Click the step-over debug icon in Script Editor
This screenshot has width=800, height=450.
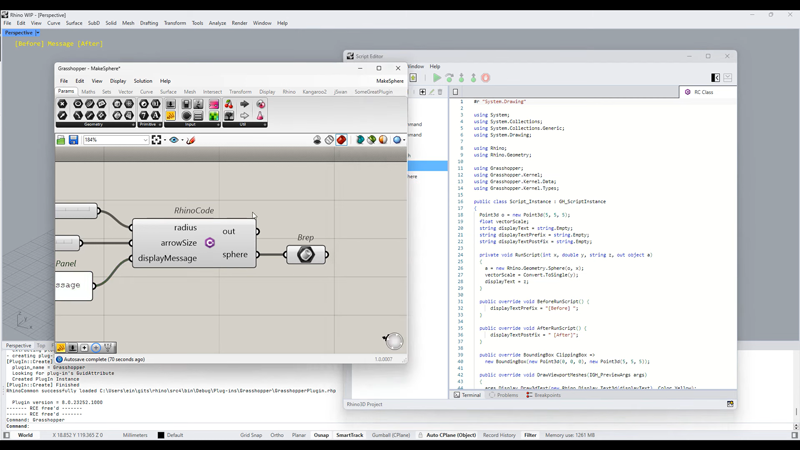[x=449, y=78]
